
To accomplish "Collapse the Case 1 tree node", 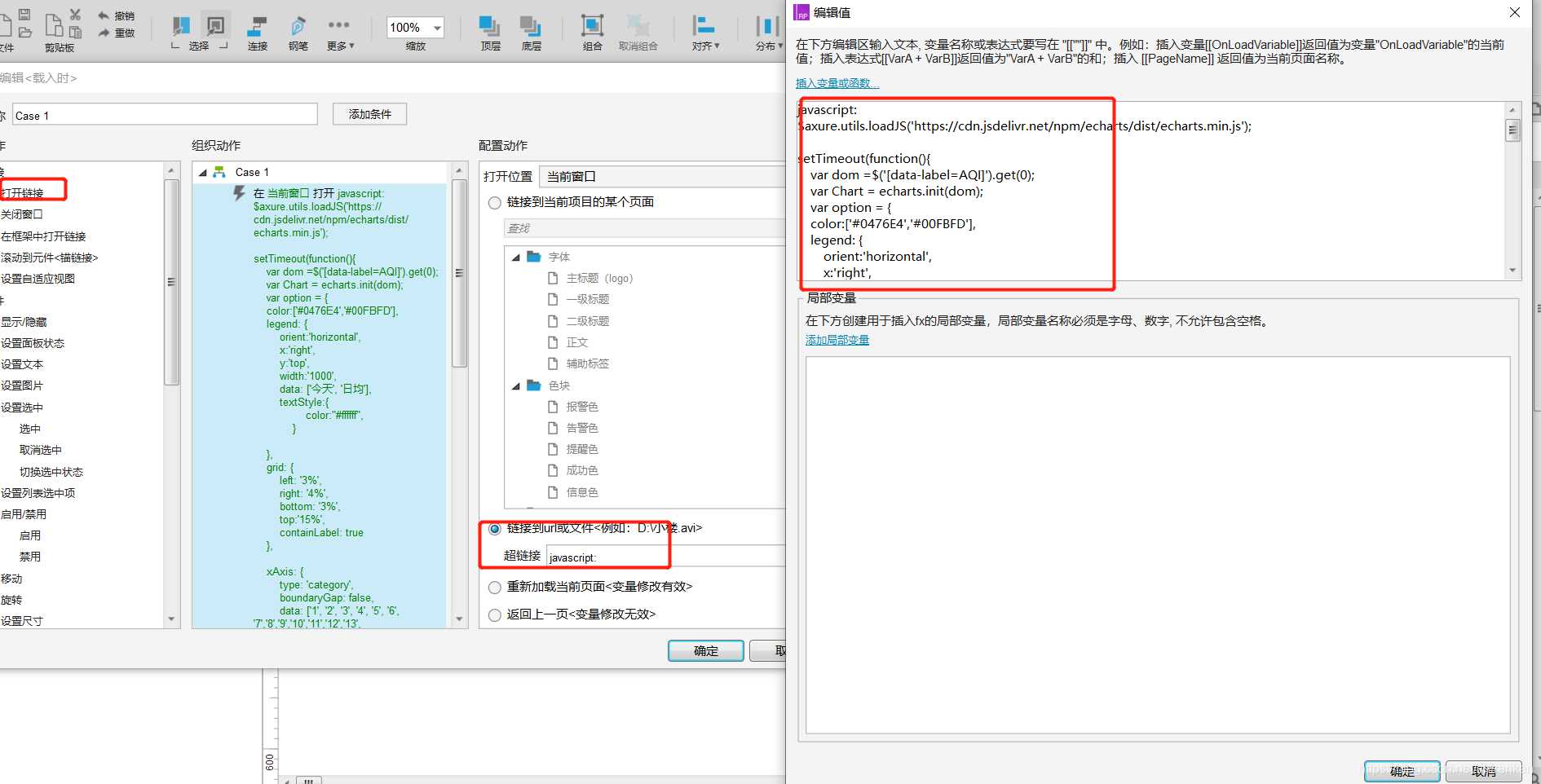I will pos(203,173).
